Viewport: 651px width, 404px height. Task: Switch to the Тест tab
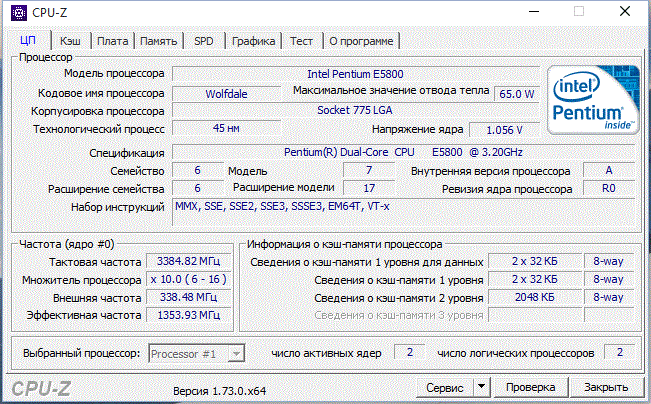pyautogui.click(x=301, y=41)
